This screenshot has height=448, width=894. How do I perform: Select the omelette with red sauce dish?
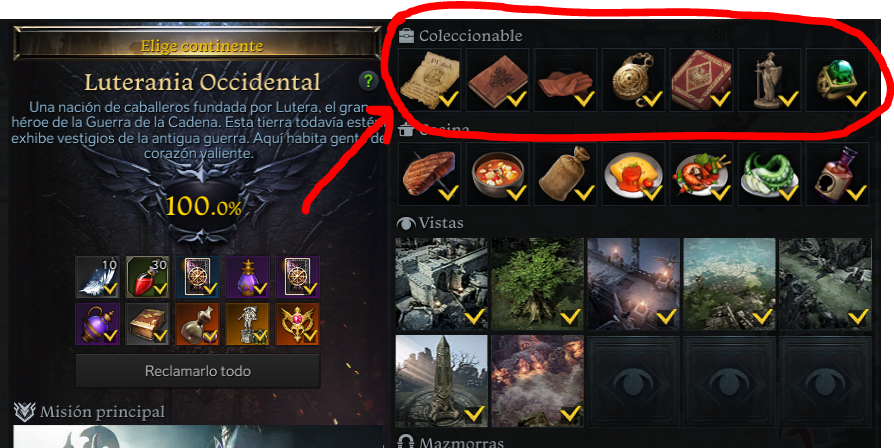tap(633, 174)
